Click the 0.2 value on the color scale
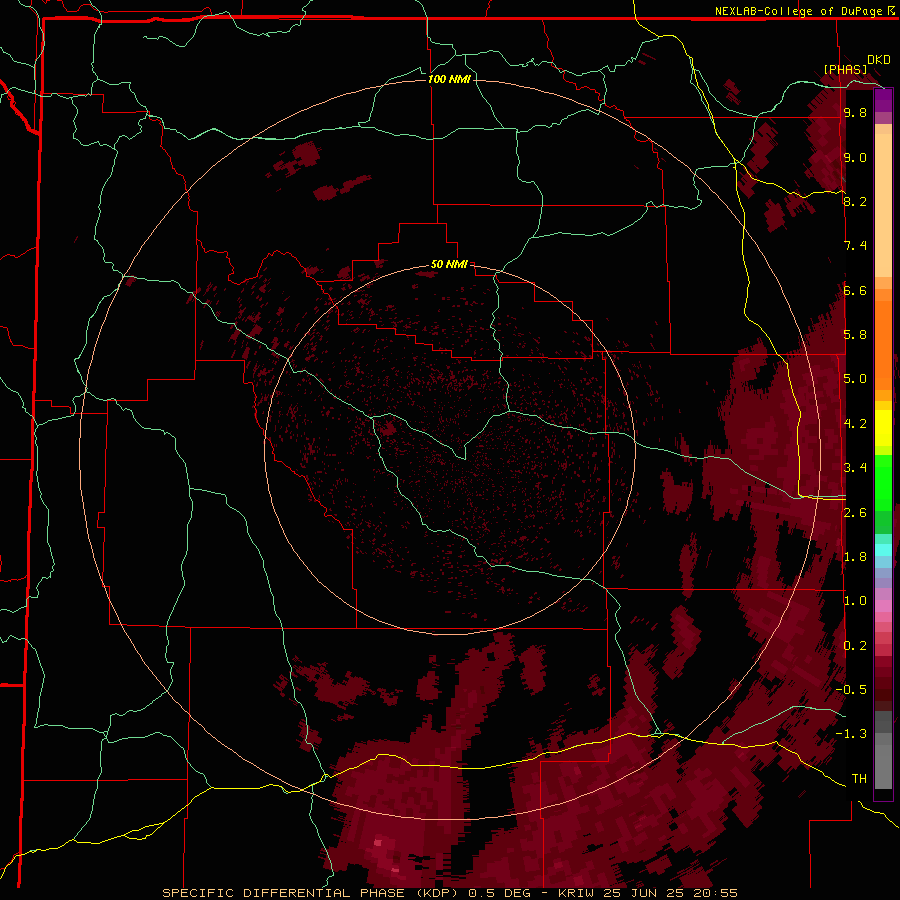The height and width of the screenshot is (900, 900). tap(855, 646)
